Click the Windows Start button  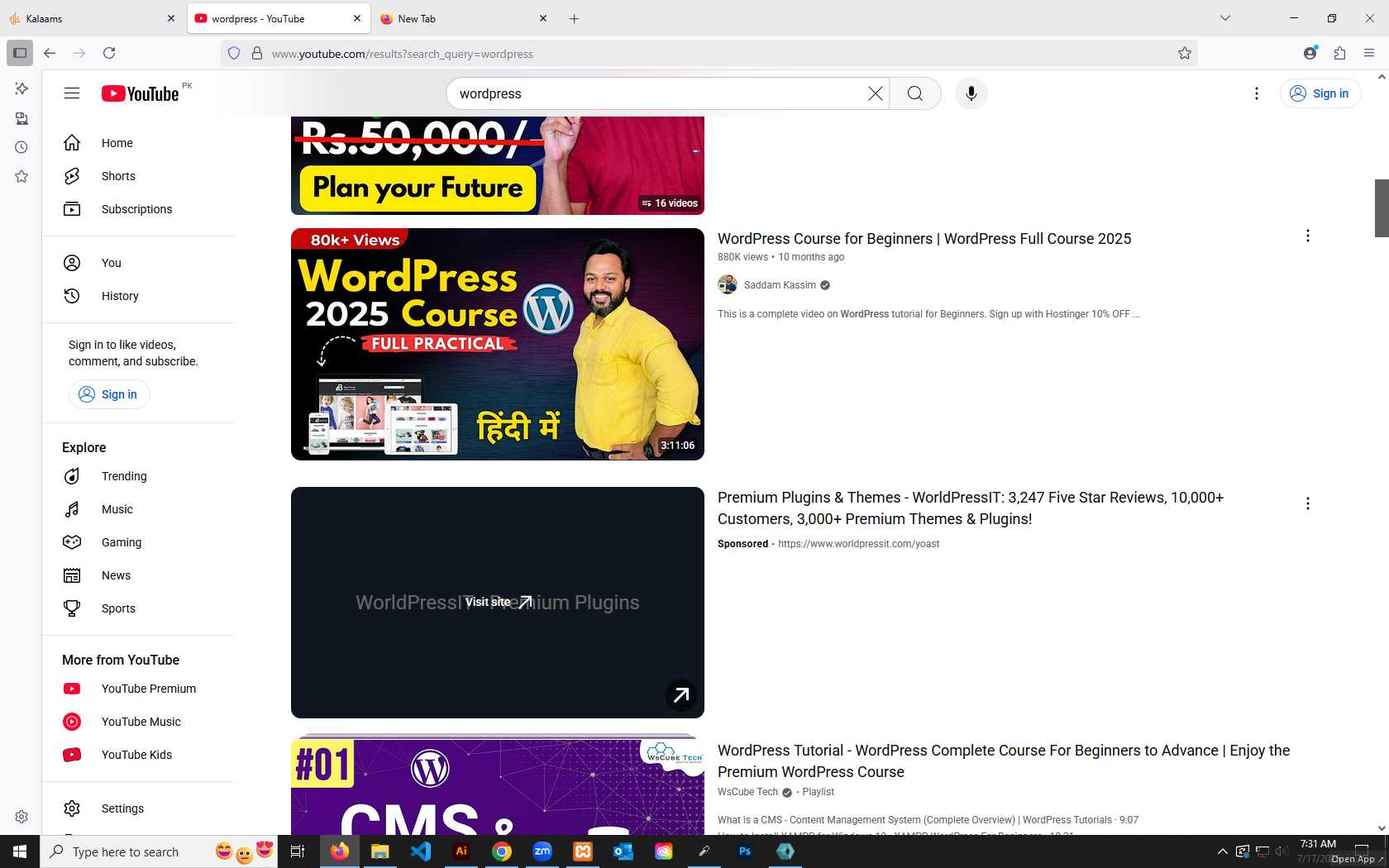click(x=20, y=851)
